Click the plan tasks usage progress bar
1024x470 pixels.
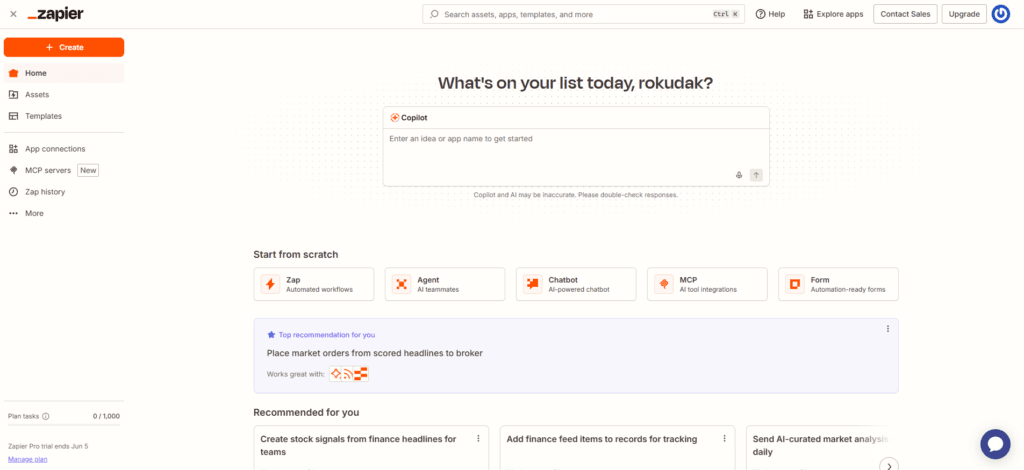pyautogui.click(x=64, y=425)
